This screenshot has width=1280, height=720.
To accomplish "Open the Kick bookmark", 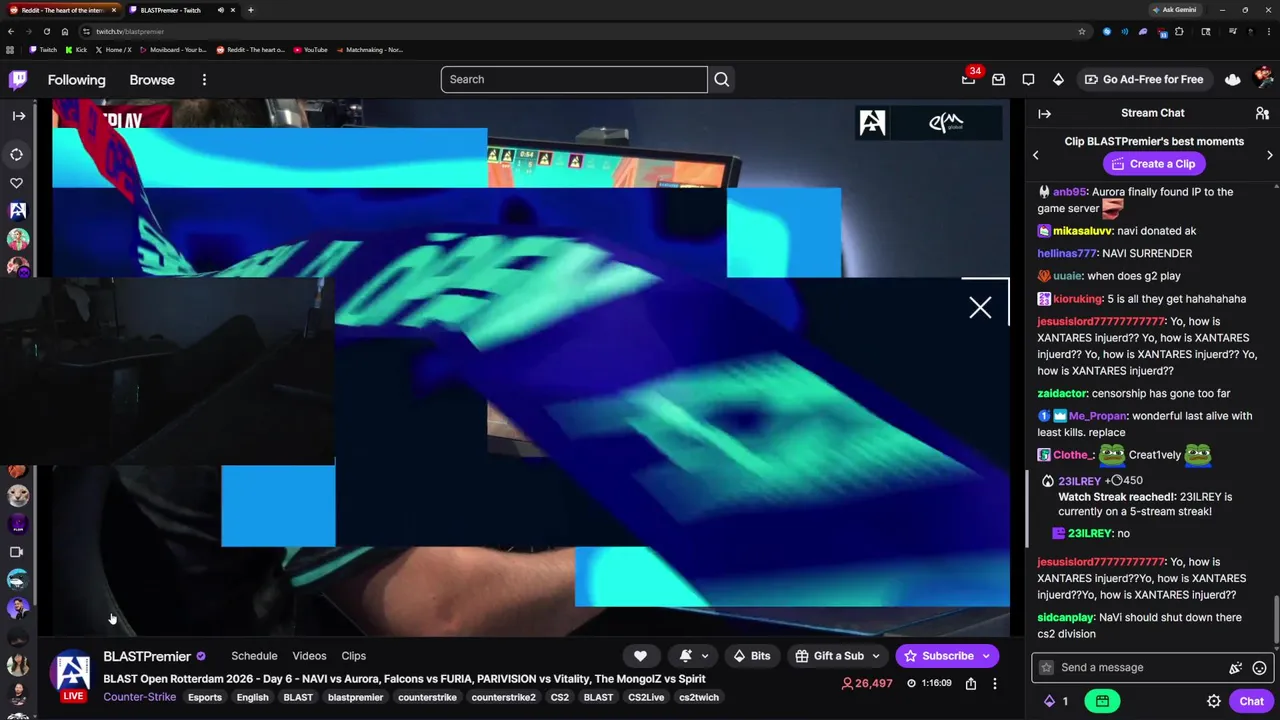I will click(76, 50).
